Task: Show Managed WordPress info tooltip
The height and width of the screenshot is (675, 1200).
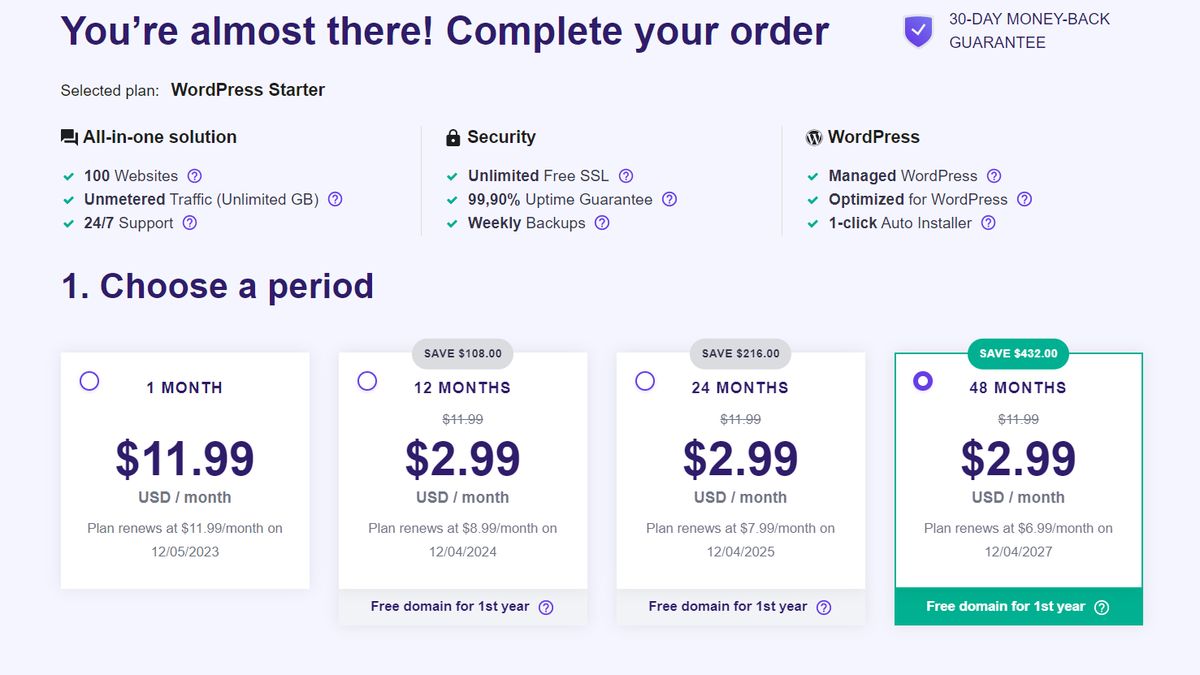Action: [x=994, y=176]
